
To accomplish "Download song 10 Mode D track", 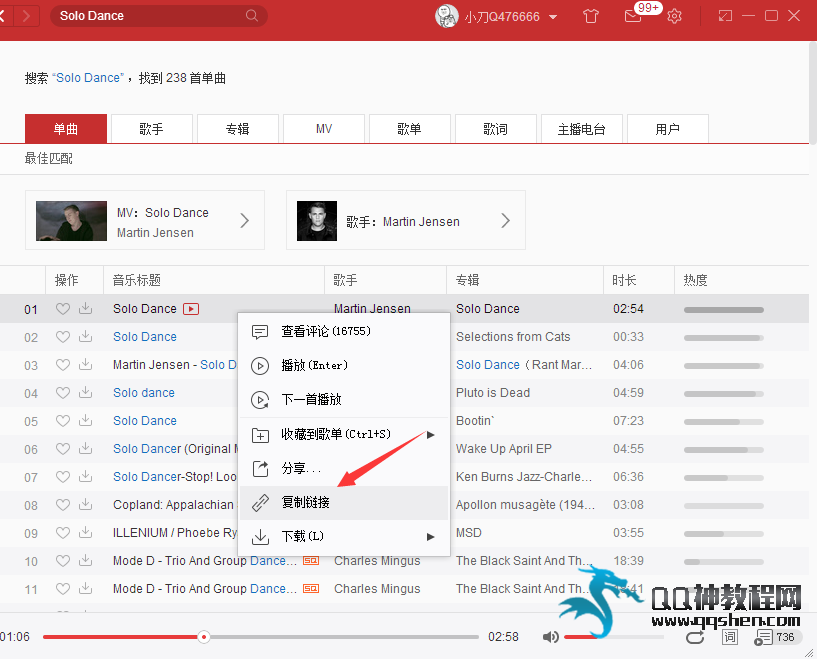I will click(85, 561).
